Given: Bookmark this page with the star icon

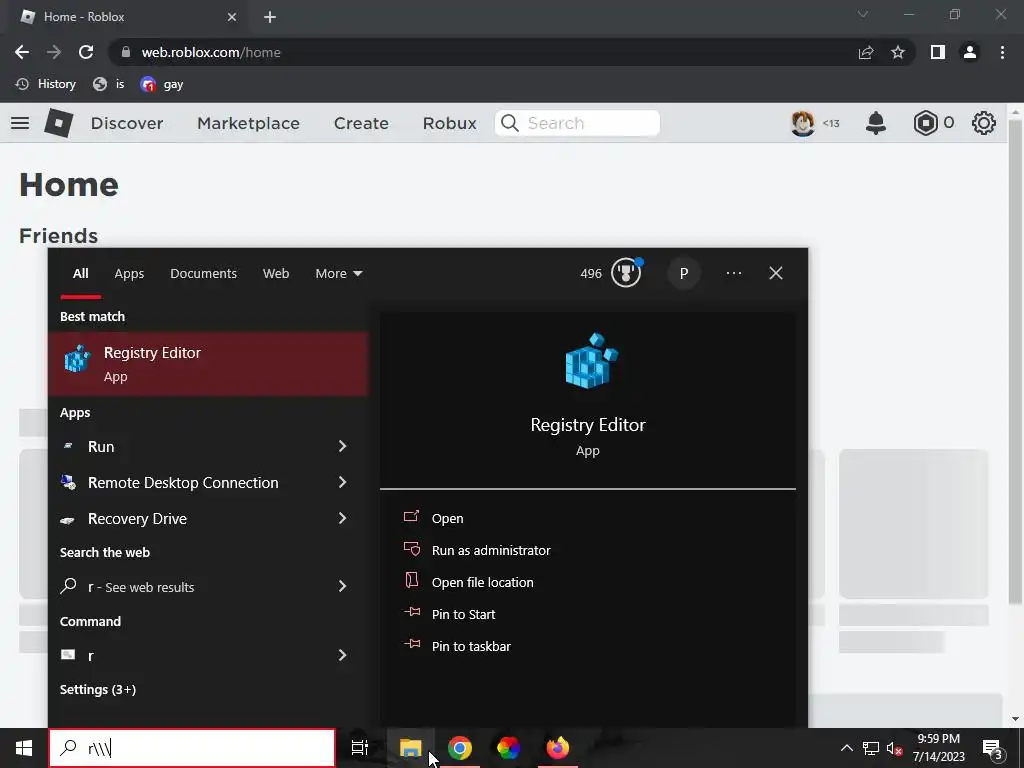Looking at the screenshot, I should (x=898, y=52).
